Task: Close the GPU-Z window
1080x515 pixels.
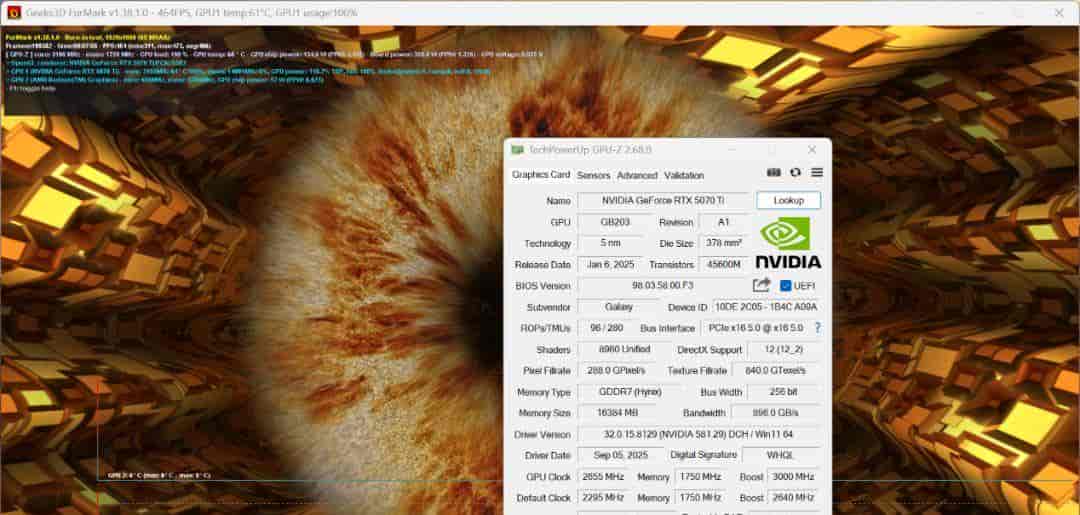Action: [x=812, y=149]
